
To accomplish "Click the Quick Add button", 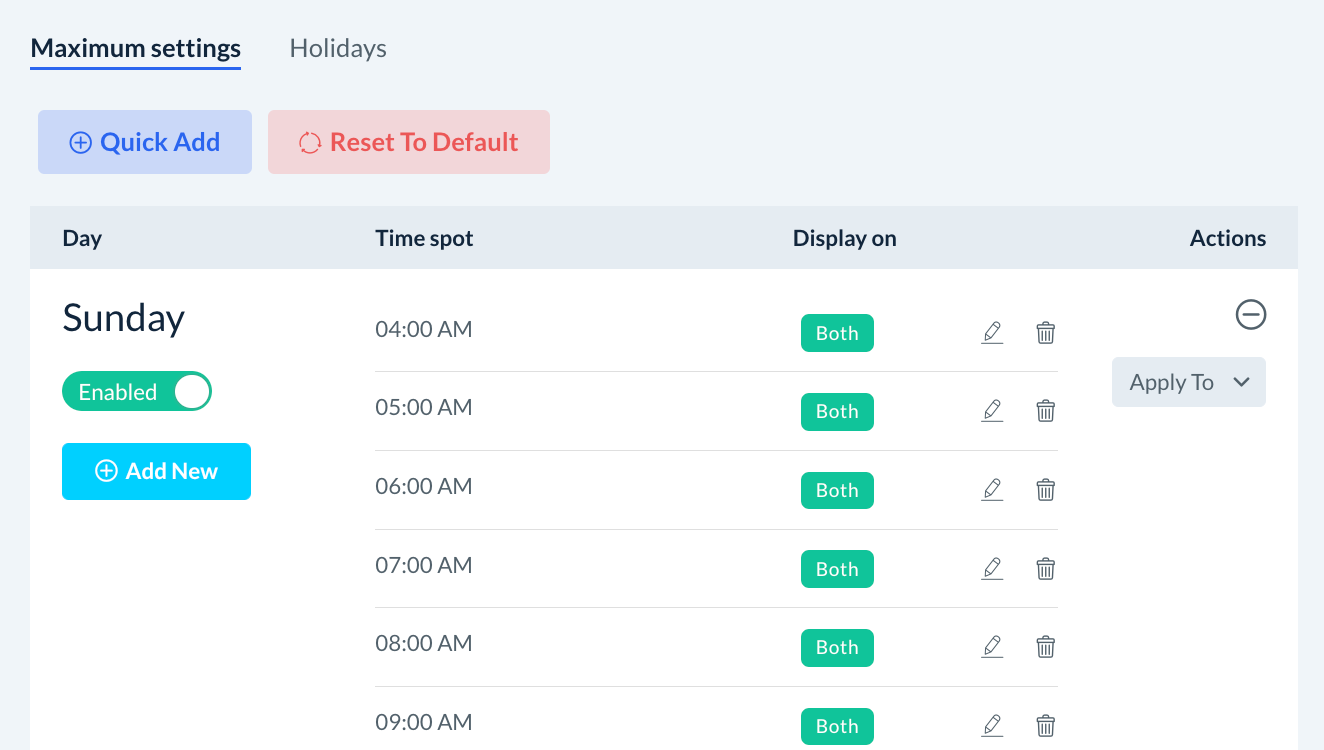I will tap(145, 142).
